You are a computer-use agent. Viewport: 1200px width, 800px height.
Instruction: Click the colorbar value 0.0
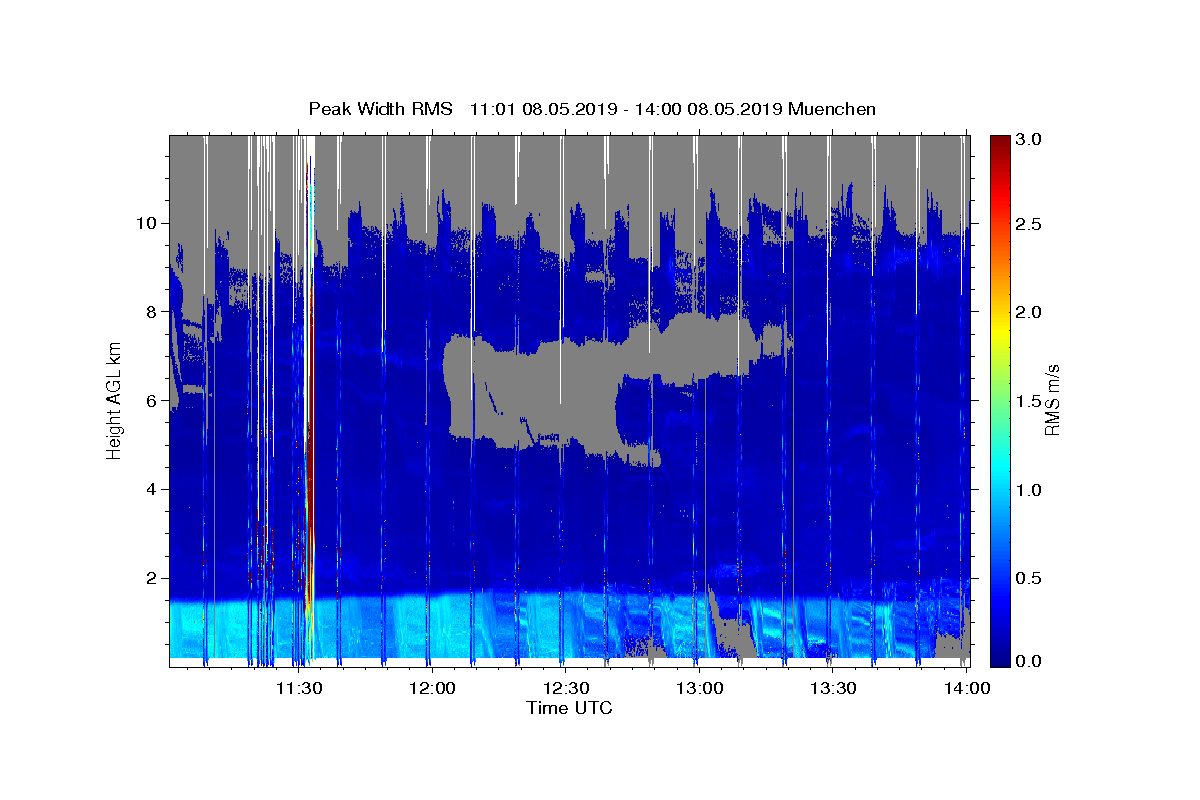point(1031,662)
